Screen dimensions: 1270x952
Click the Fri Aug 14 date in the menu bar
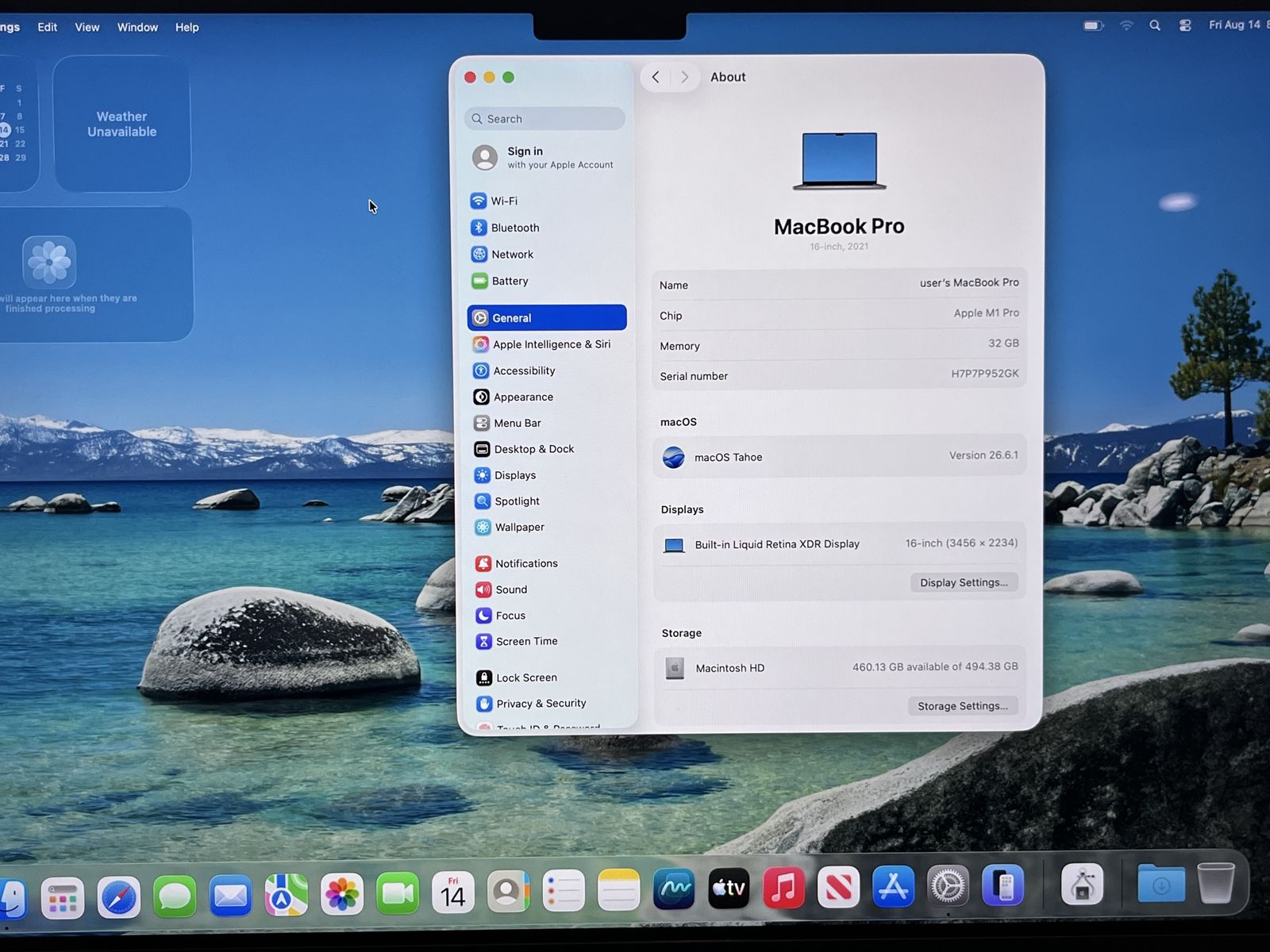tap(1235, 25)
